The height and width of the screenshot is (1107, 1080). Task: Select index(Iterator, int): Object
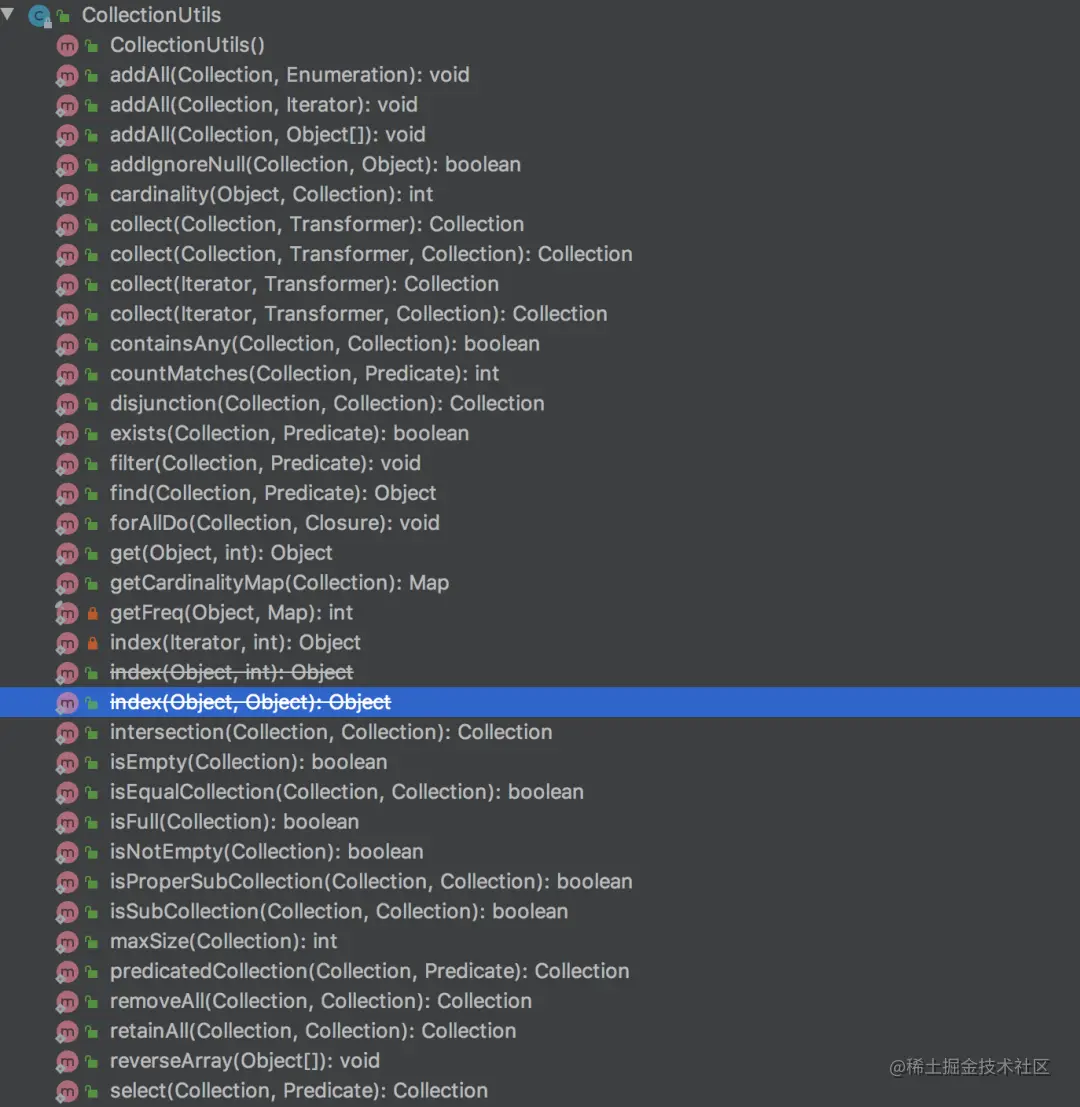pos(235,642)
